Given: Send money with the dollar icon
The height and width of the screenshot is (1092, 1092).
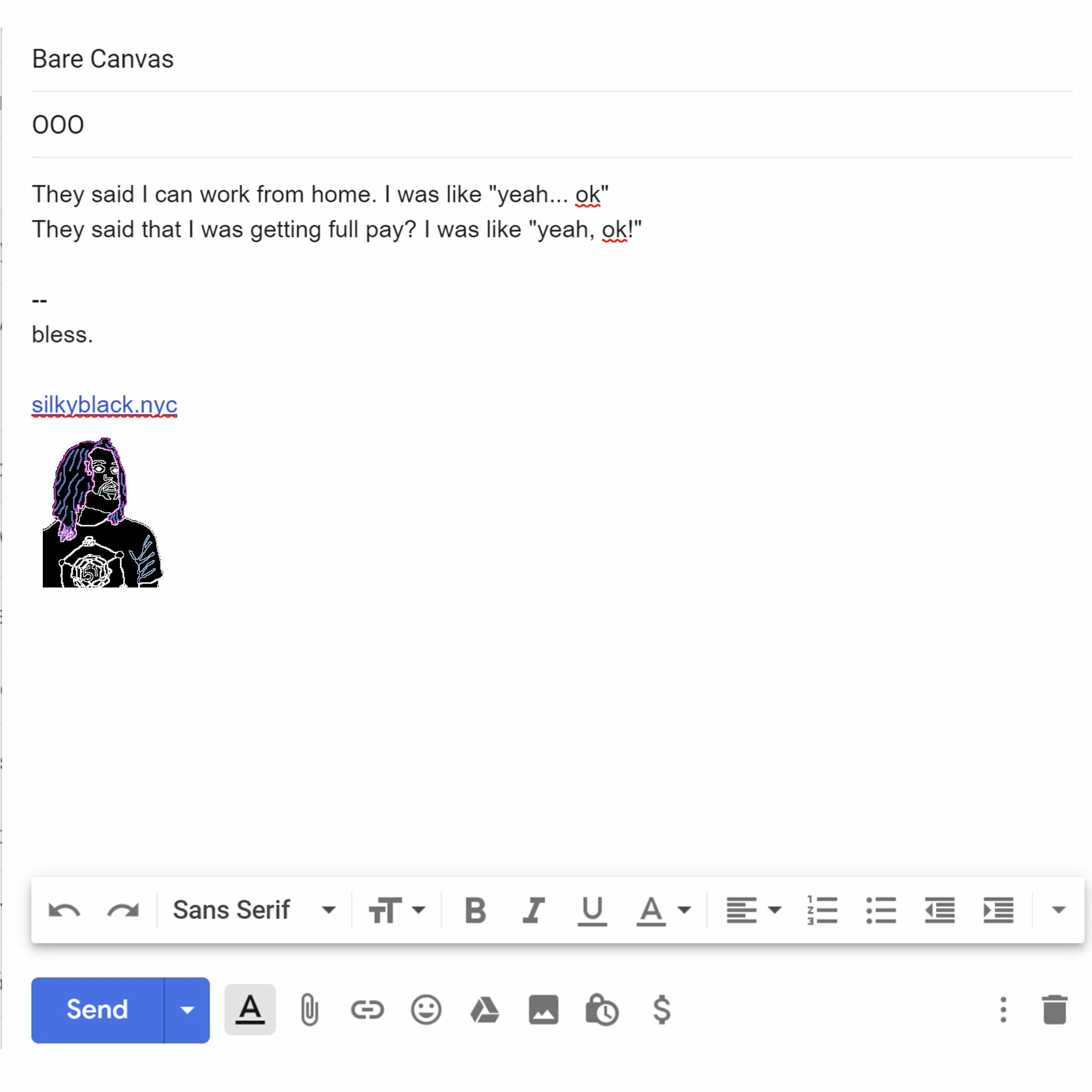Looking at the screenshot, I should [662, 1010].
